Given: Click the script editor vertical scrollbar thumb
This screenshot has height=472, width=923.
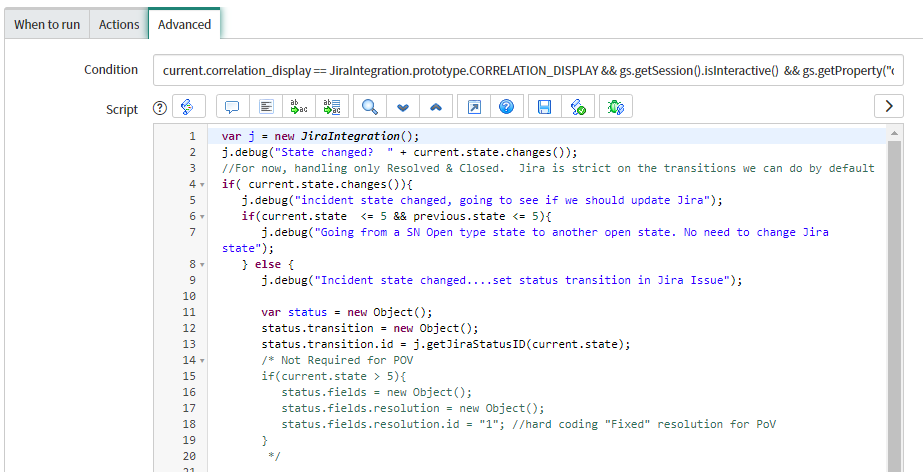Looking at the screenshot, I should 894,306.
